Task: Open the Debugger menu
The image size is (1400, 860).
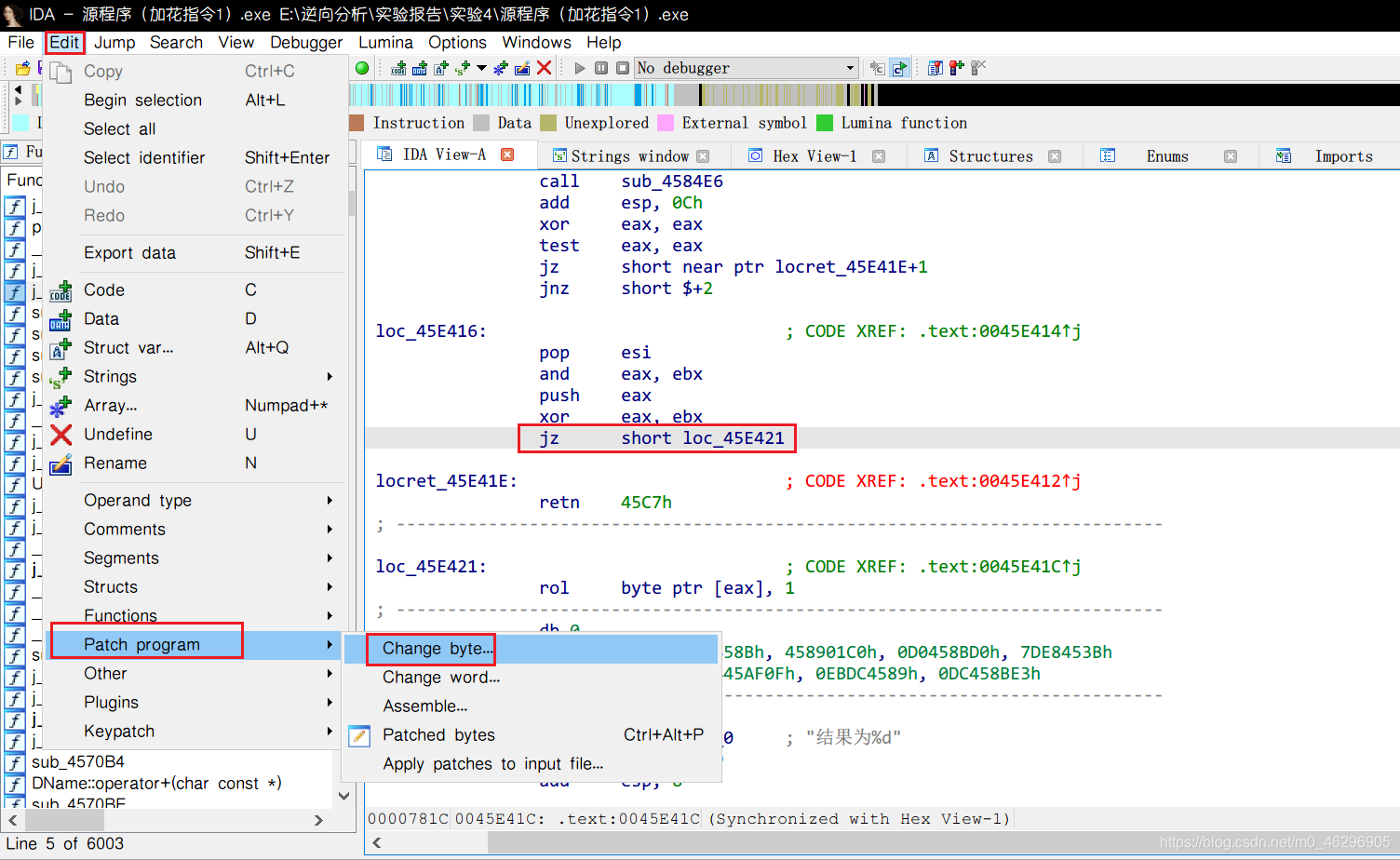Action: (306, 42)
